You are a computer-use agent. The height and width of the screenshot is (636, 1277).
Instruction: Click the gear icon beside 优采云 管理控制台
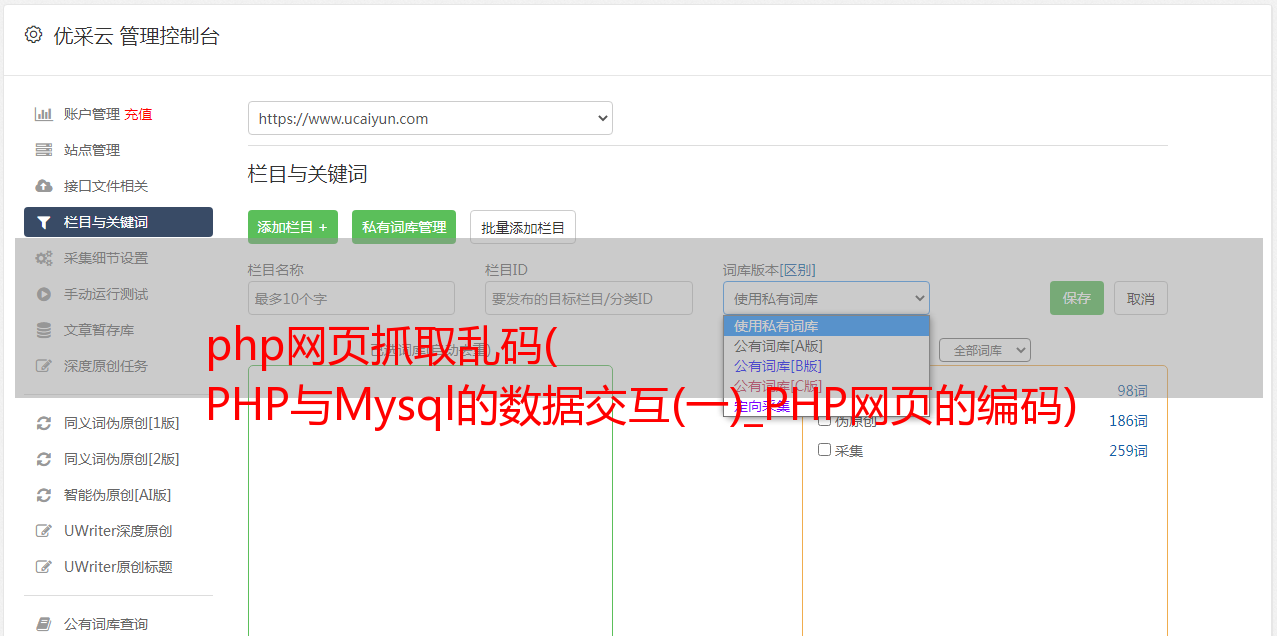(x=33, y=35)
